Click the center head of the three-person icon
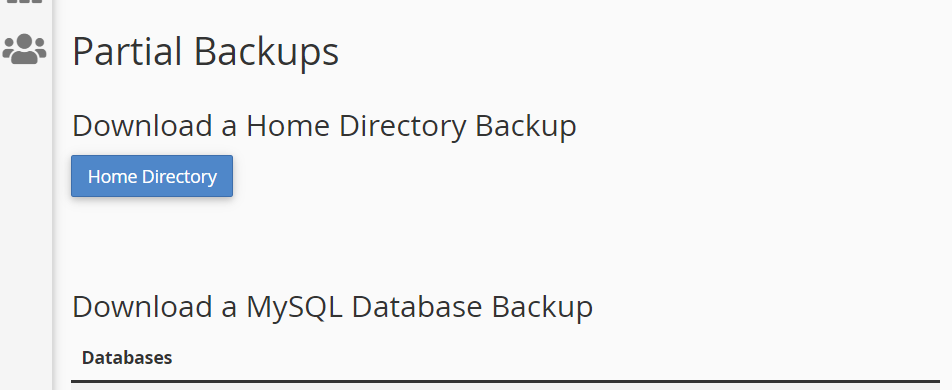The height and width of the screenshot is (390, 952). 24,43
